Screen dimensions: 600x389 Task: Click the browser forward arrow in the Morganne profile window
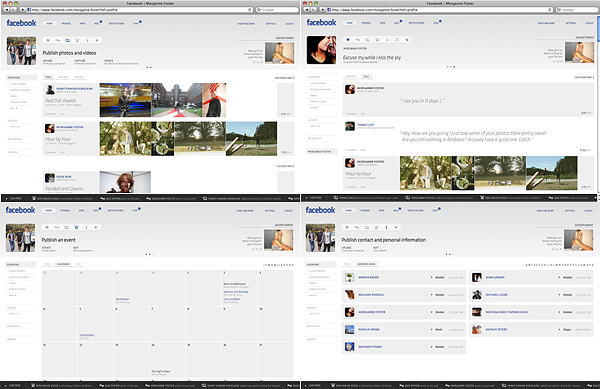tap(313, 9)
